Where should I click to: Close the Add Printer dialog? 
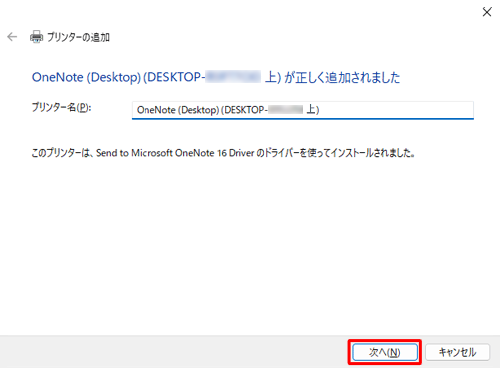(x=487, y=12)
